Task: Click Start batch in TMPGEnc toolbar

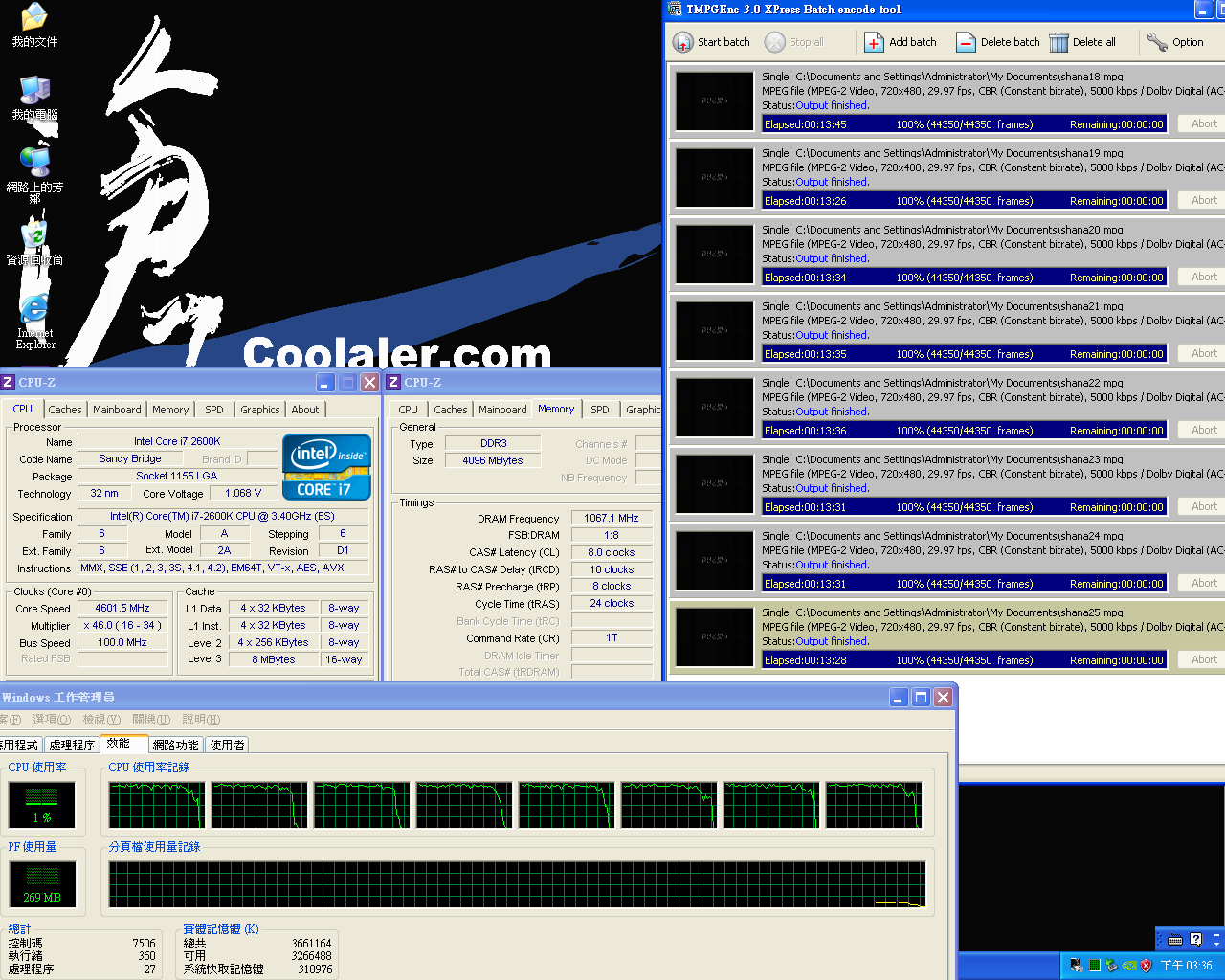Action: tap(711, 42)
